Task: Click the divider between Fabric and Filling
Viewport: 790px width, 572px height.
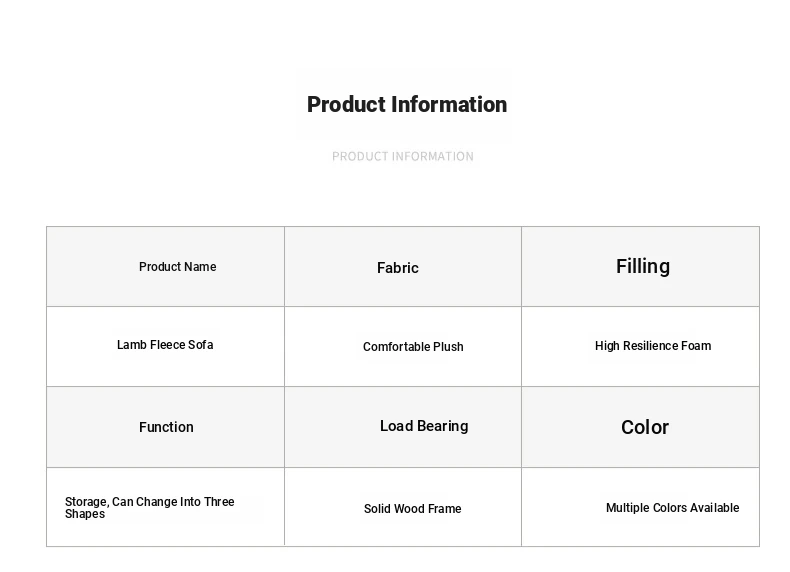Action: [521, 267]
